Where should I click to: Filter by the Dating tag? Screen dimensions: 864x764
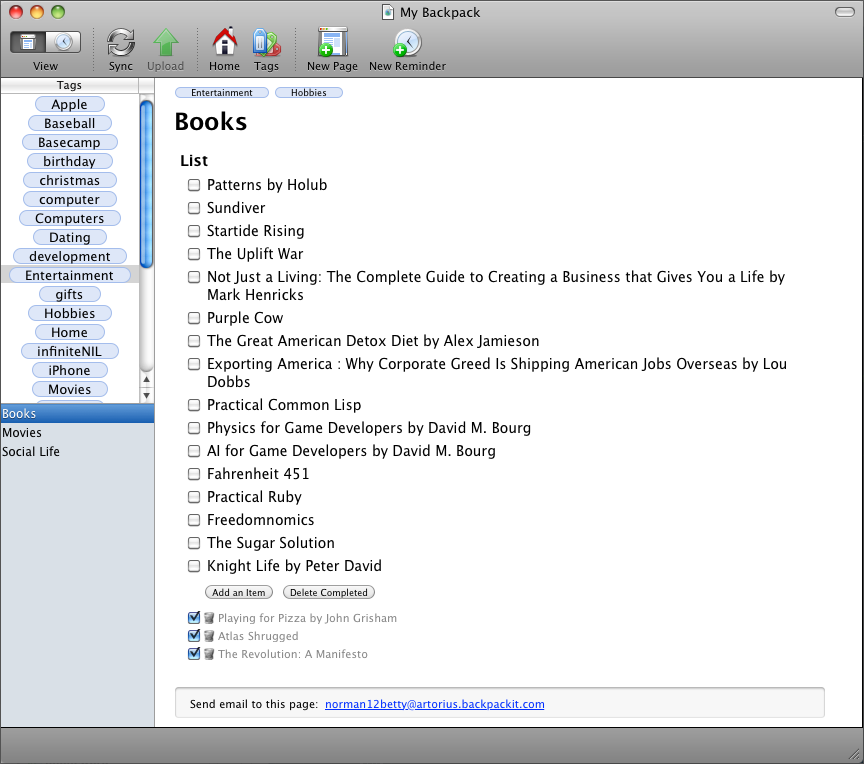[x=69, y=237]
